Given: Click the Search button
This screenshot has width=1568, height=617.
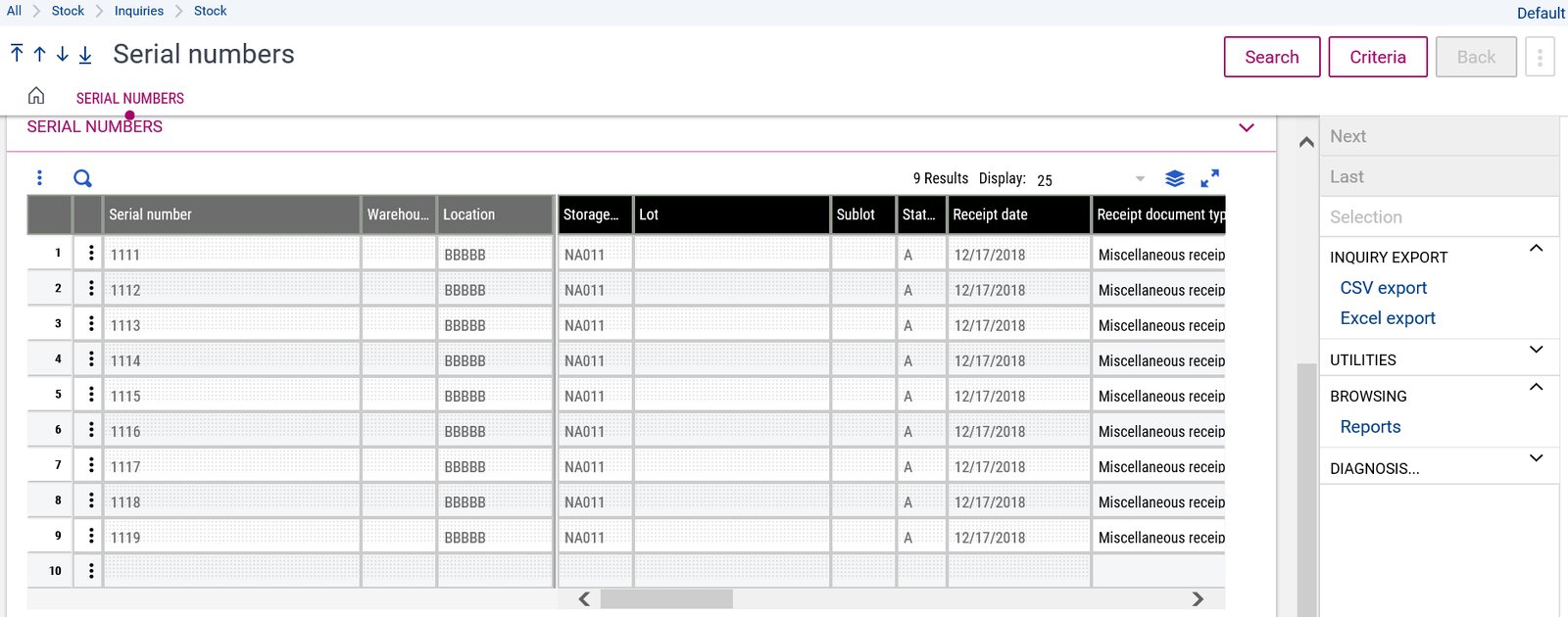Looking at the screenshot, I should point(1272,57).
